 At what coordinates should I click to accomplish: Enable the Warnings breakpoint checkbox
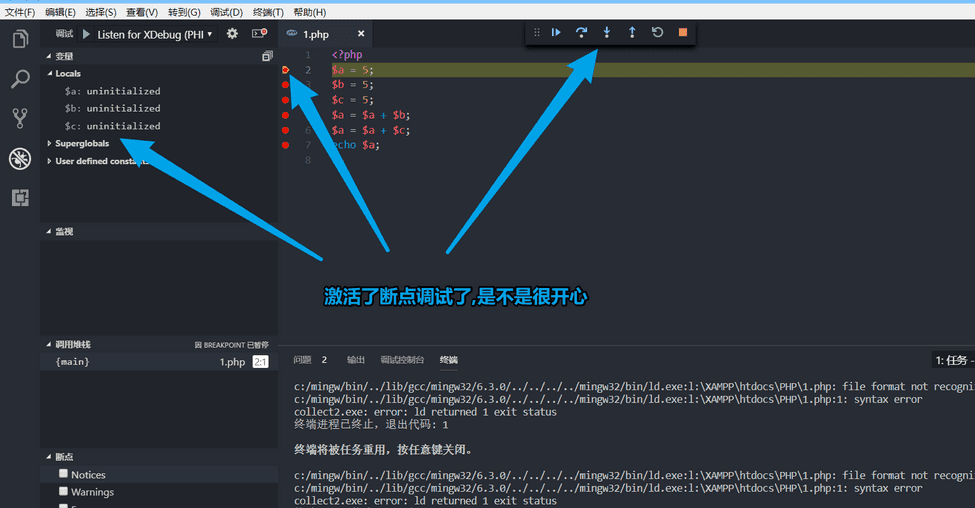64,491
